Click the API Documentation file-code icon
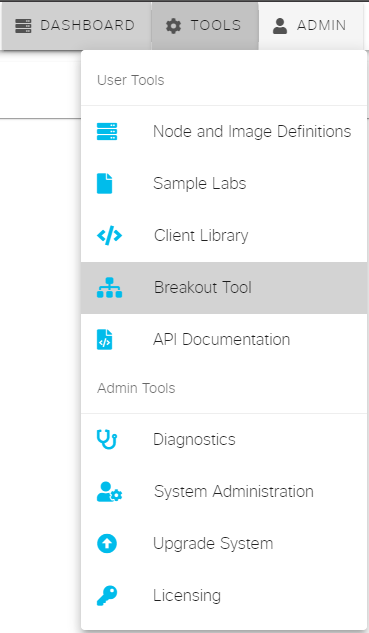This screenshot has width=369, height=633. (105, 340)
